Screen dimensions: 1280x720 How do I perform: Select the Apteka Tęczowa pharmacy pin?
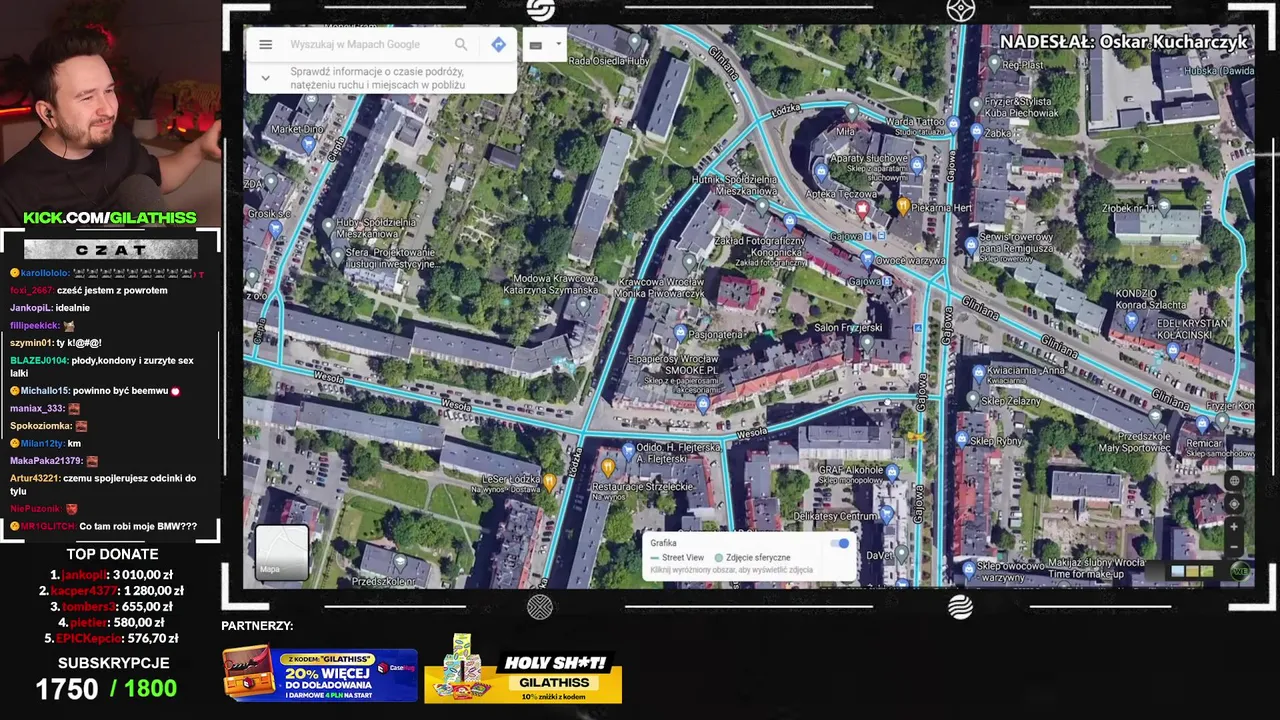click(x=862, y=210)
